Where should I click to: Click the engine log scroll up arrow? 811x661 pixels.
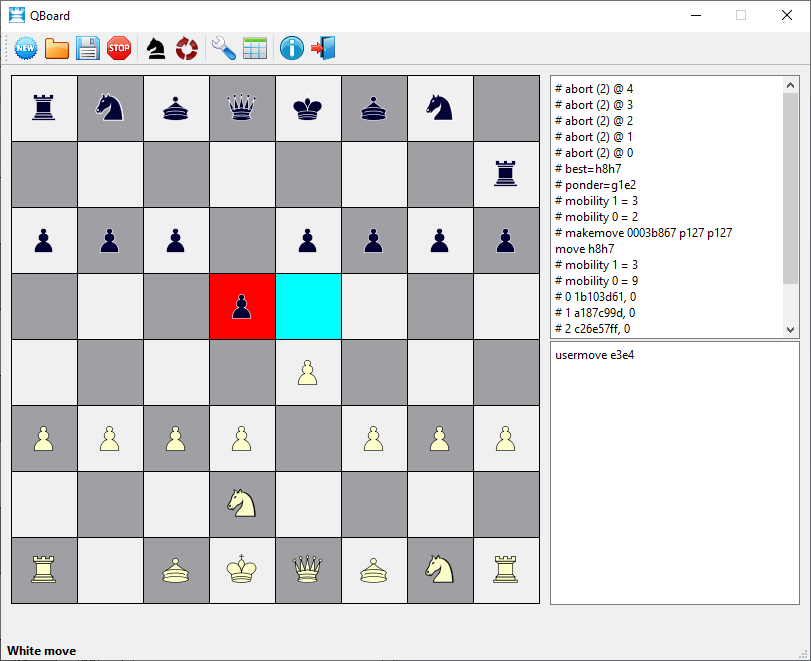coord(790,85)
